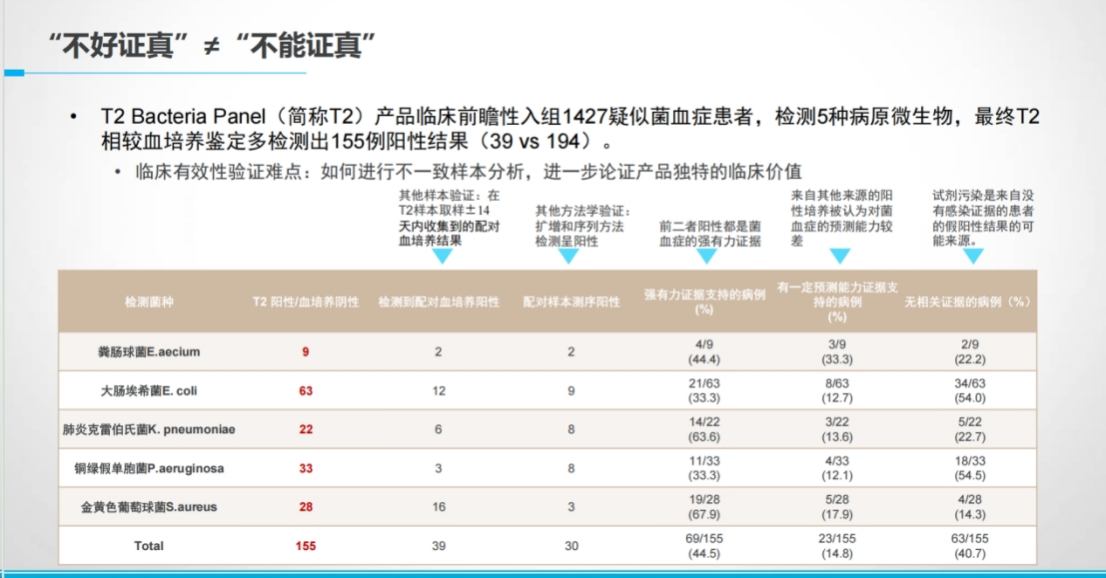
Task: Select the row label 粪肠球菌E.aecium
Action: click(149, 351)
